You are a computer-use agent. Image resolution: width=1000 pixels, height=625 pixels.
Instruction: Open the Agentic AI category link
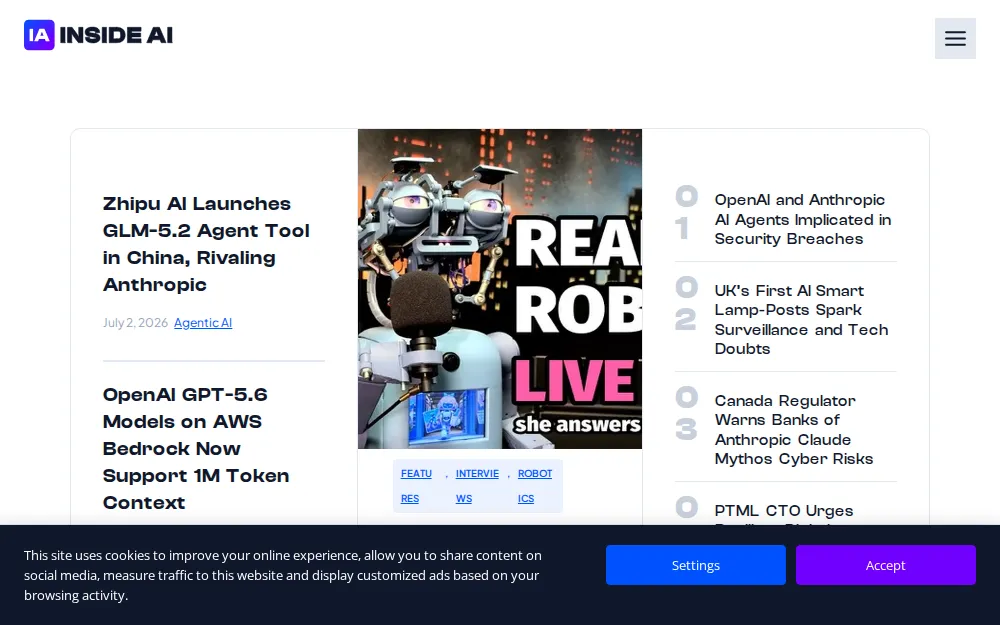[203, 323]
